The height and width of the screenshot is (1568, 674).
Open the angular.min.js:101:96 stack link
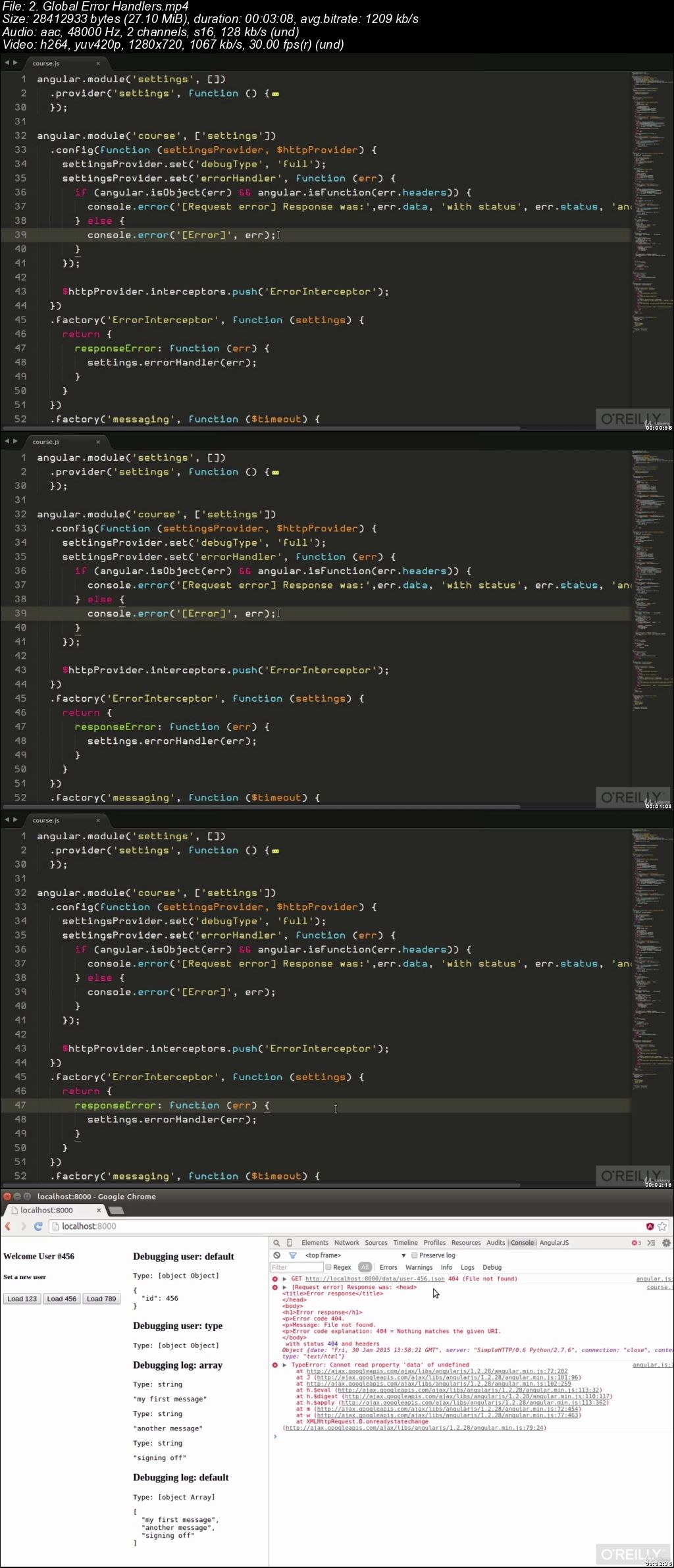(x=447, y=1377)
